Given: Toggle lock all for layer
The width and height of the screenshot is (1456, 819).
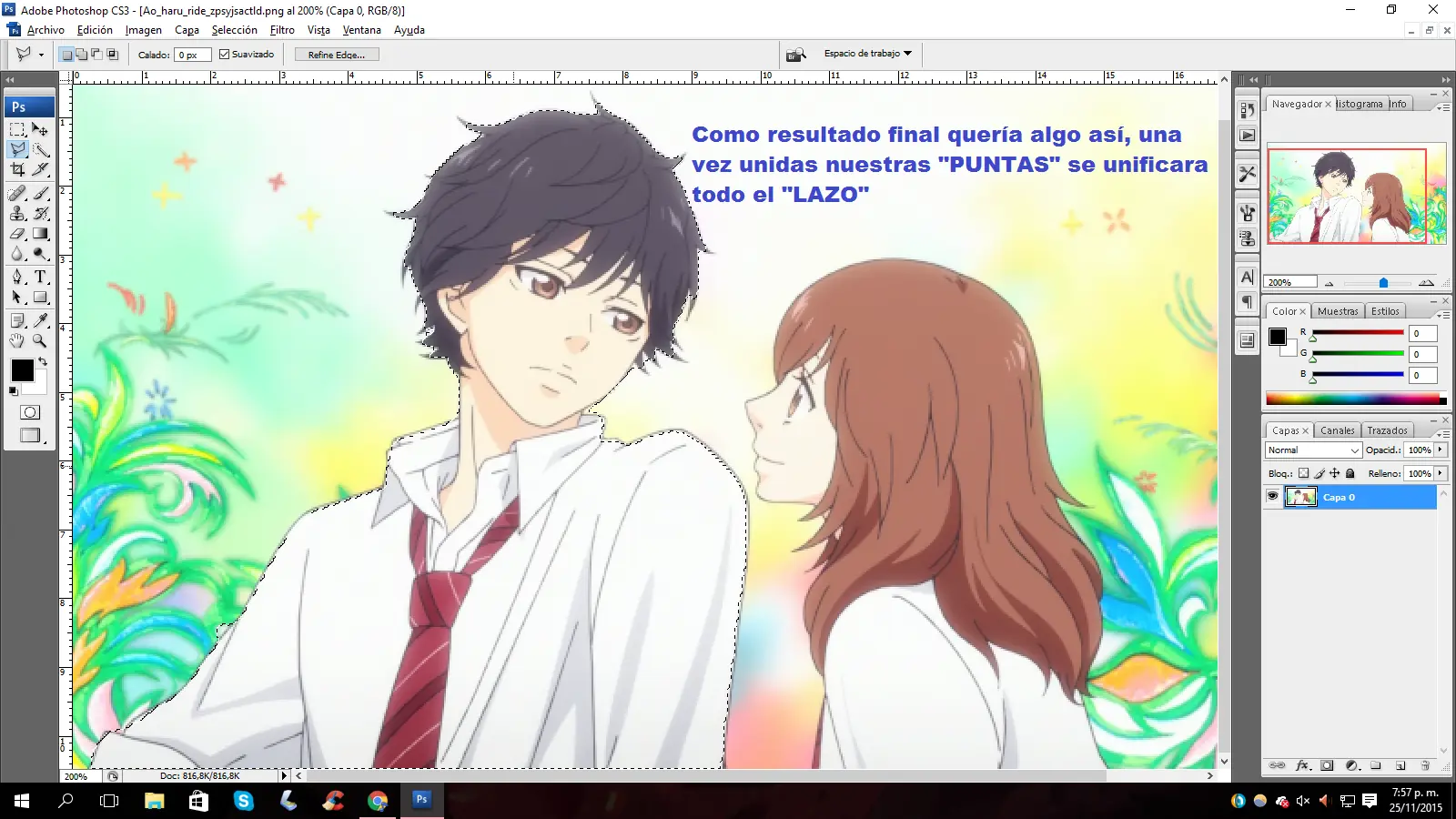Looking at the screenshot, I should pos(1350,473).
